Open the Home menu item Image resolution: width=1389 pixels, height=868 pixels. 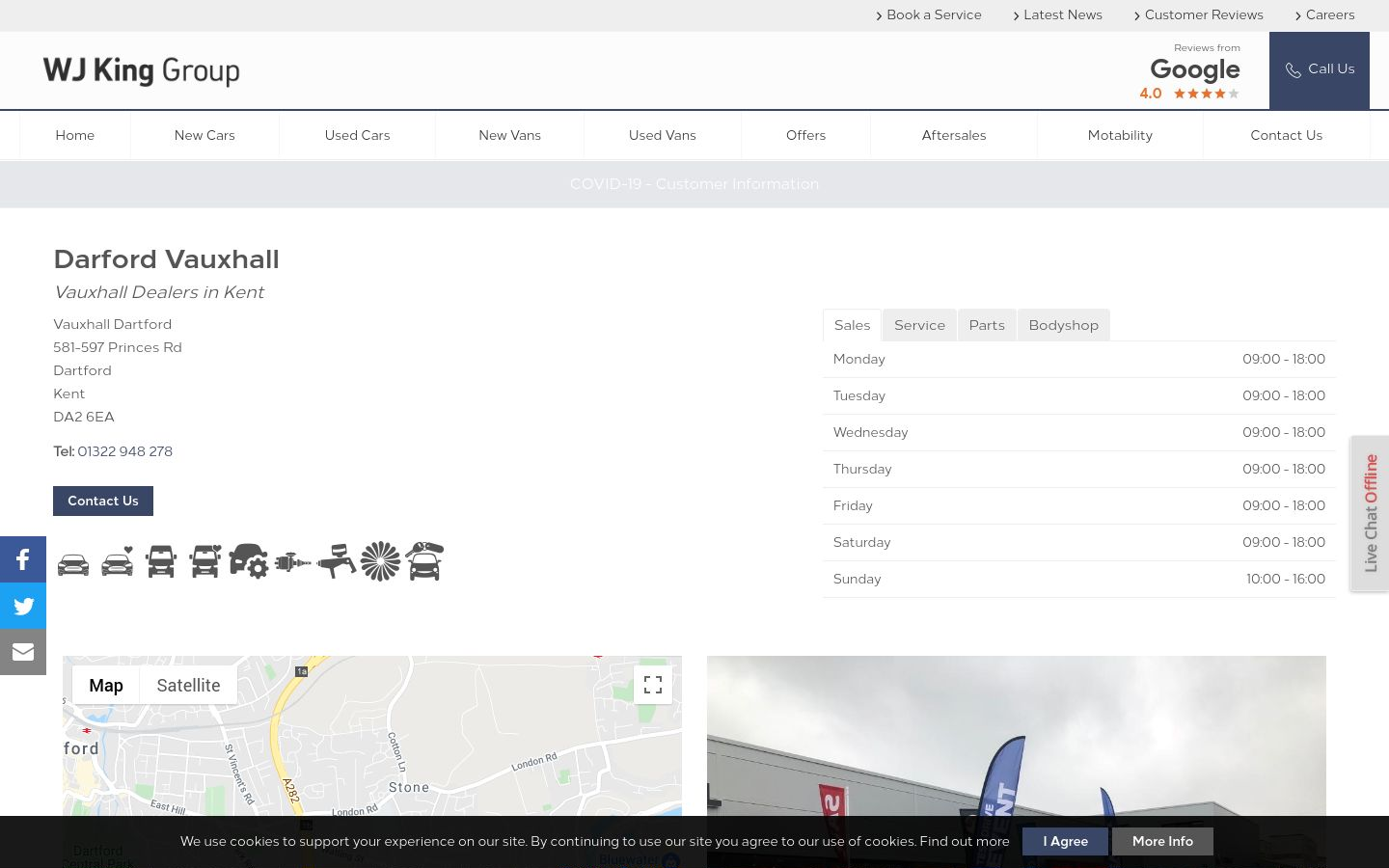point(75,135)
